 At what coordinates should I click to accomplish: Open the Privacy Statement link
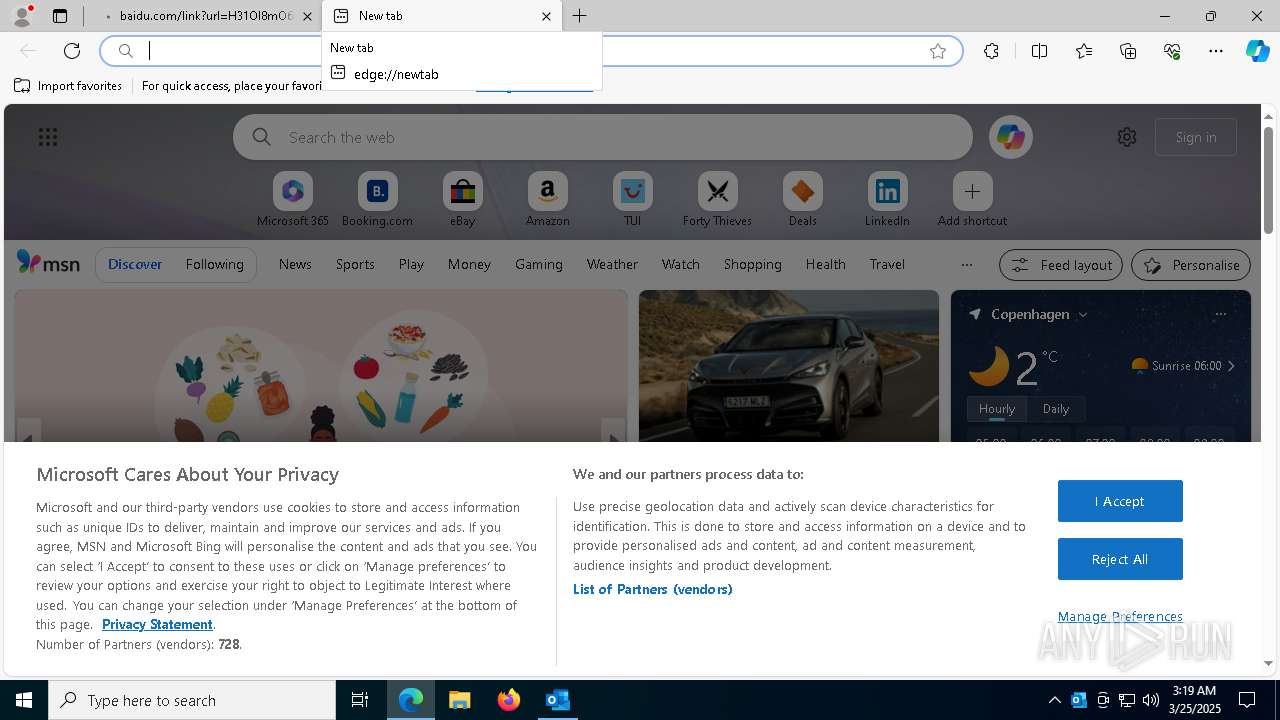157,624
